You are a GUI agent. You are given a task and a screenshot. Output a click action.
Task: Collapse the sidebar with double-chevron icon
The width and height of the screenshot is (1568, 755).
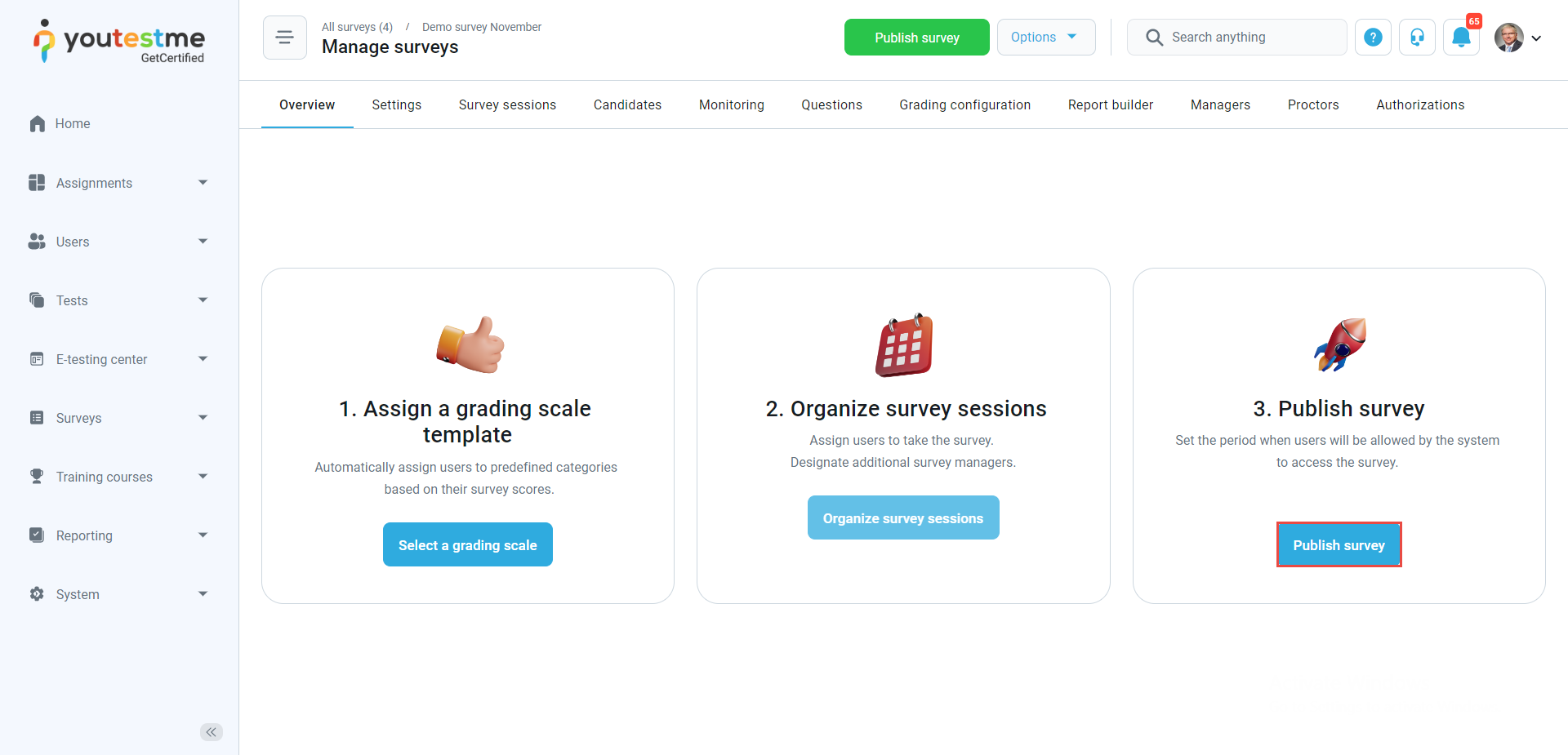click(x=212, y=732)
